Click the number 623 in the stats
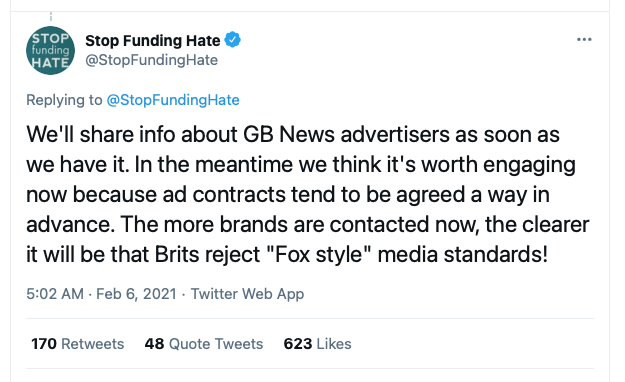 (298, 344)
